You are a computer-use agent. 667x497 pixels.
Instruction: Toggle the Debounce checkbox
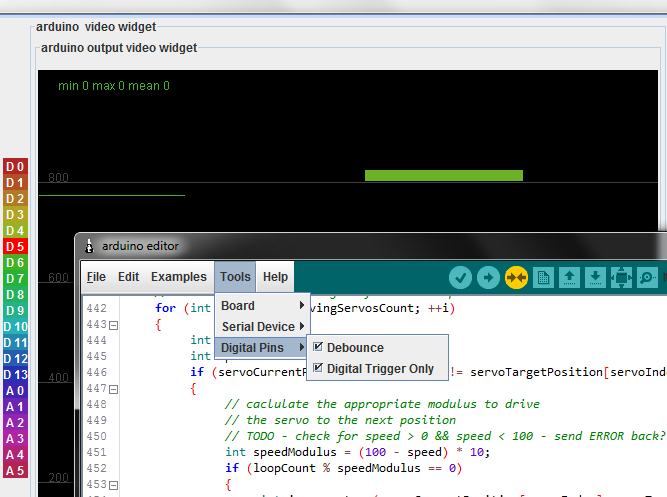click(x=318, y=347)
